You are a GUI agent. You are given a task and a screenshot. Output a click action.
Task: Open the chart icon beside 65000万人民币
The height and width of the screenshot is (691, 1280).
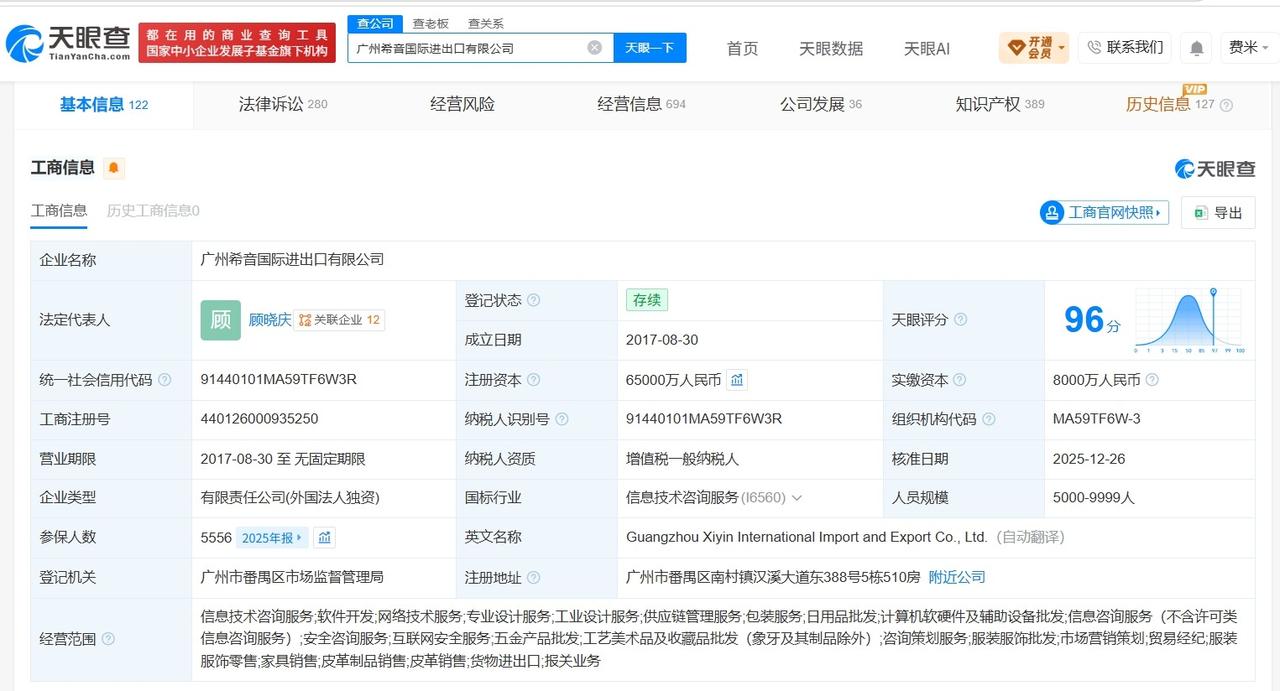pos(737,380)
